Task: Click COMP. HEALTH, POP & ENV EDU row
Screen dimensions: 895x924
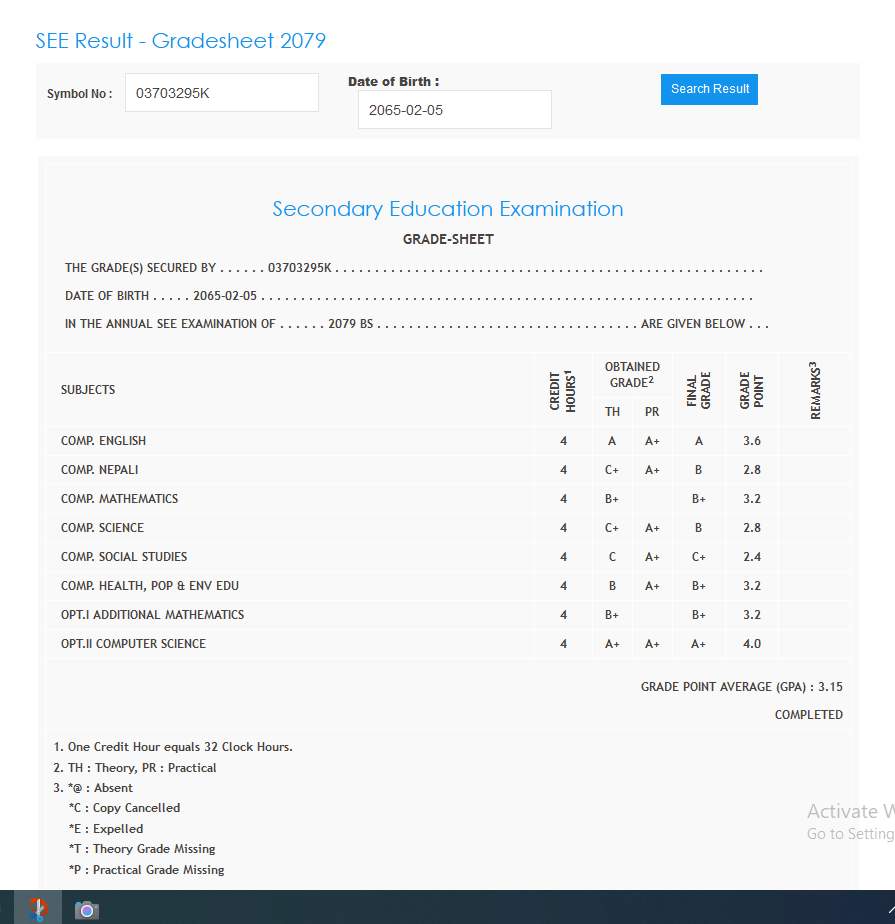Action: (x=150, y=586)
